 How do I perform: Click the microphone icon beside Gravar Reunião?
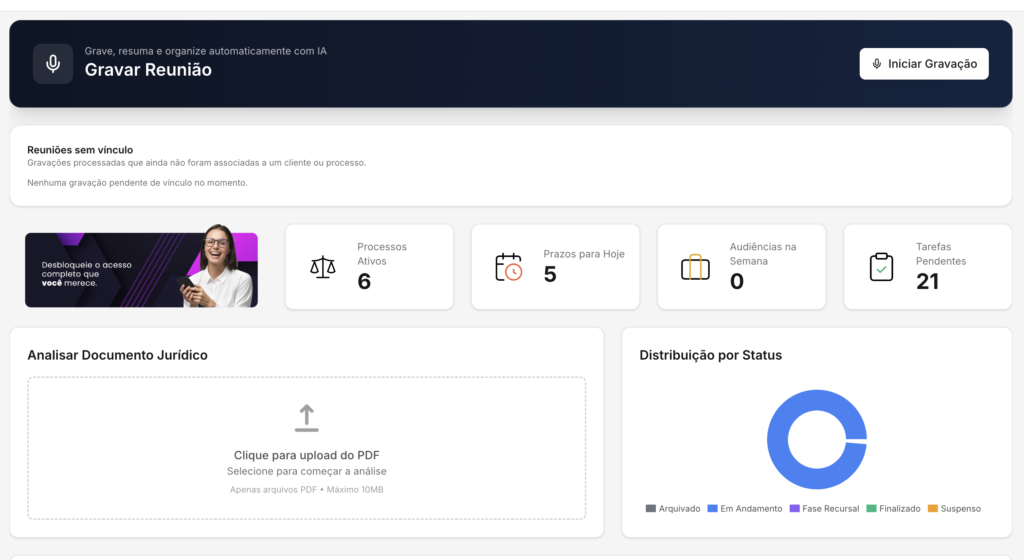tap(53, 64)
